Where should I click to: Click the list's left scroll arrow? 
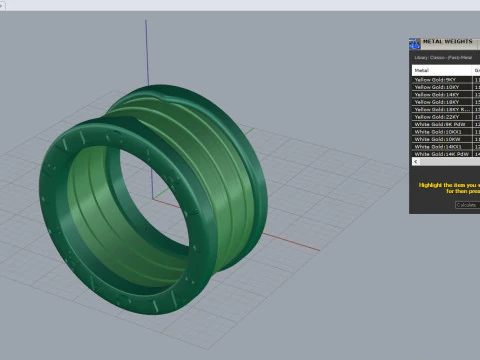415,162
